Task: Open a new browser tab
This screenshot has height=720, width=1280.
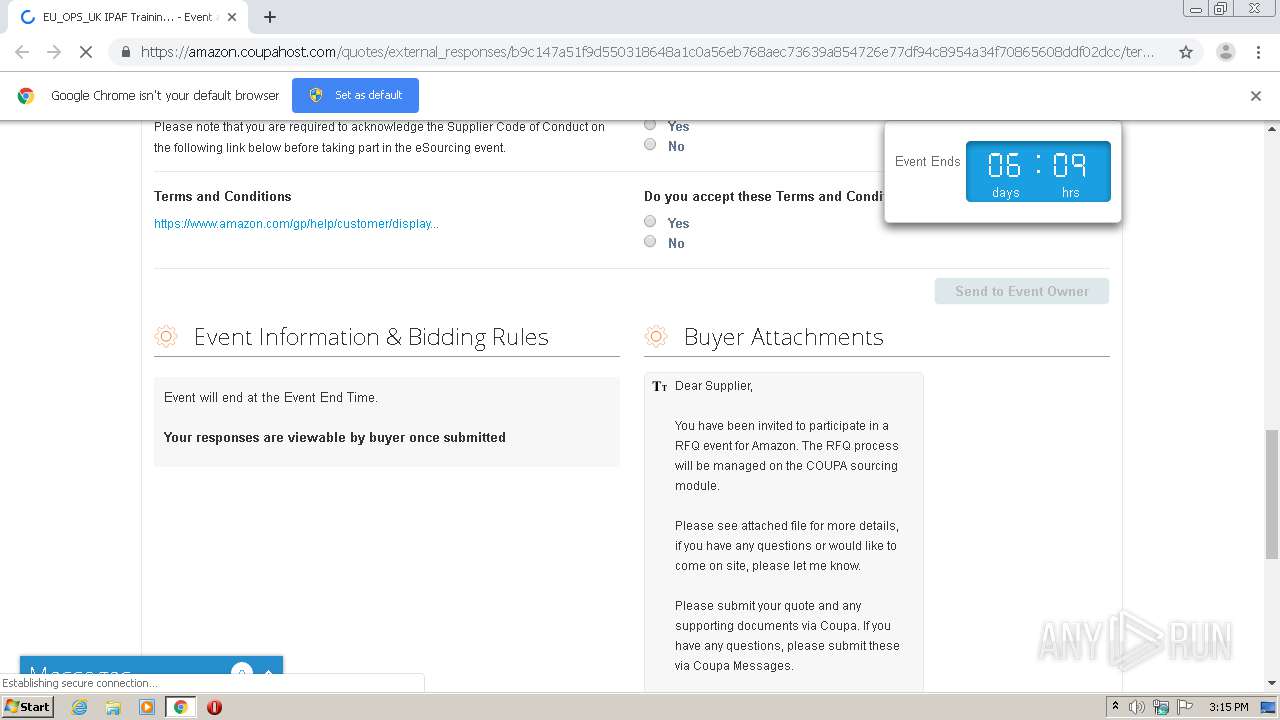Action: tap(270, 17)
